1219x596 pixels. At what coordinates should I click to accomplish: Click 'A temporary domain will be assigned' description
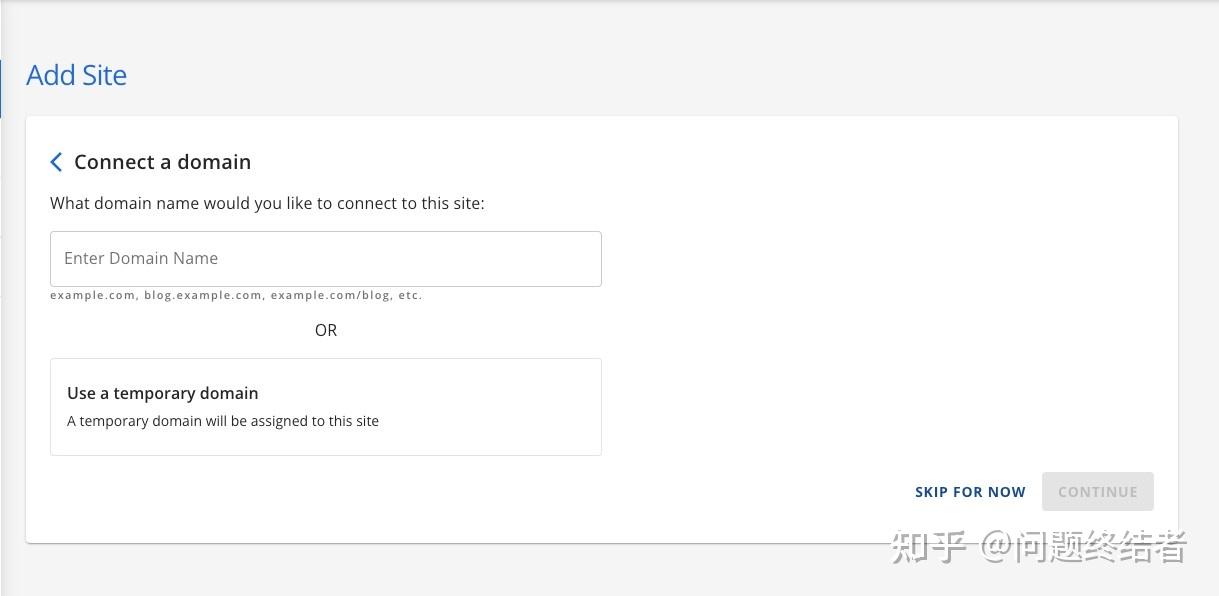pyautogui.click(x=223, y=421)
